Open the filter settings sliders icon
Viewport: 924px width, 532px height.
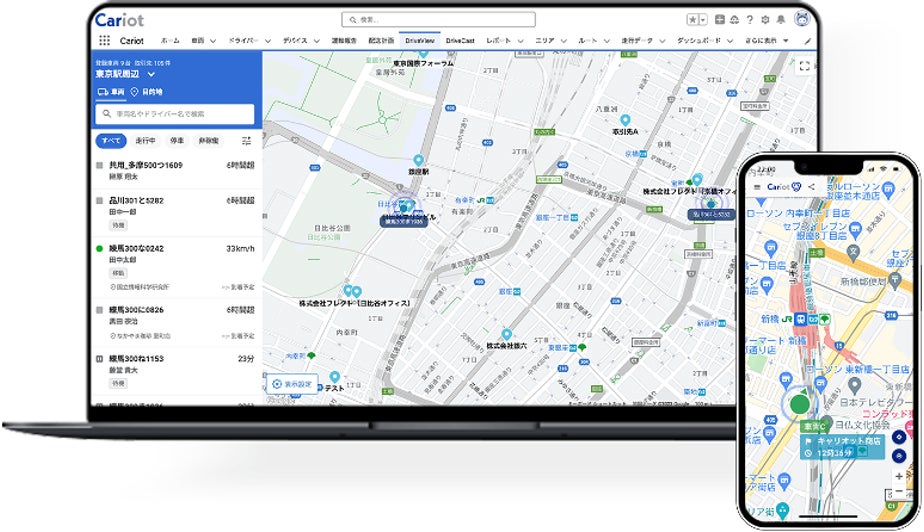[x=246, y=141]
